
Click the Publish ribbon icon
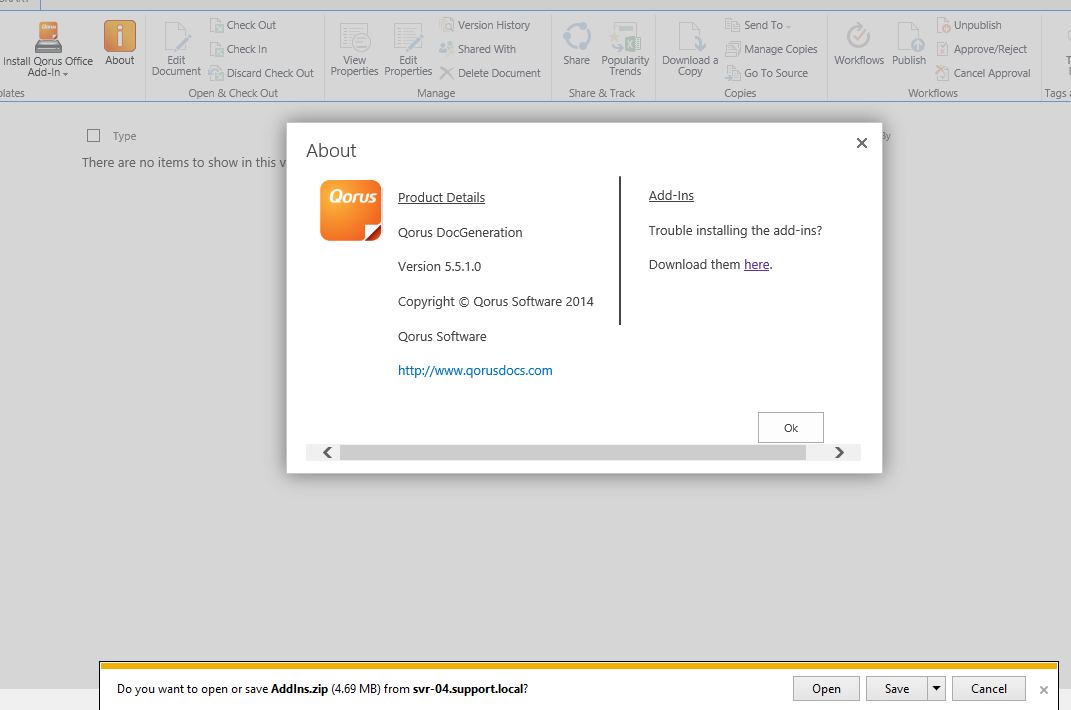tap(909, 43)
